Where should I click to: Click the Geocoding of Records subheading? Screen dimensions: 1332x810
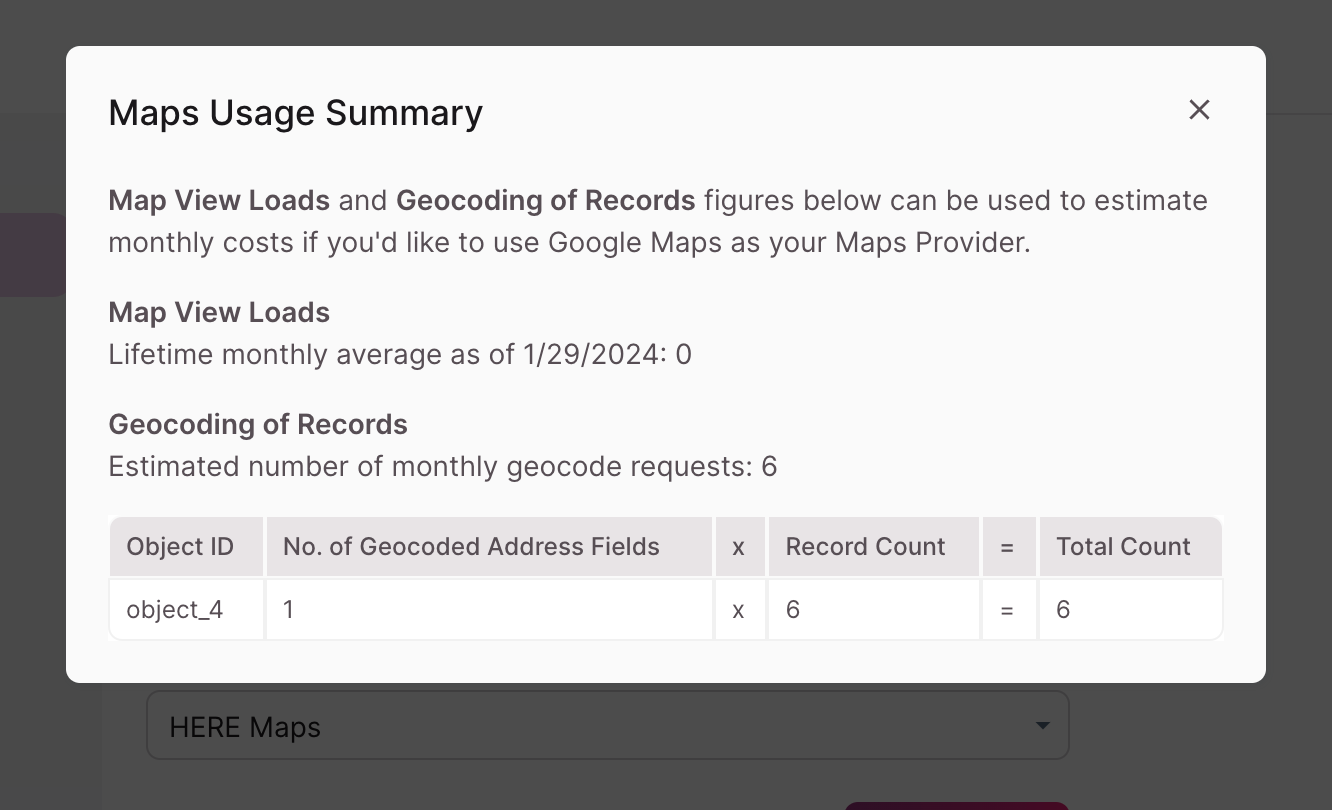point(258,425)
